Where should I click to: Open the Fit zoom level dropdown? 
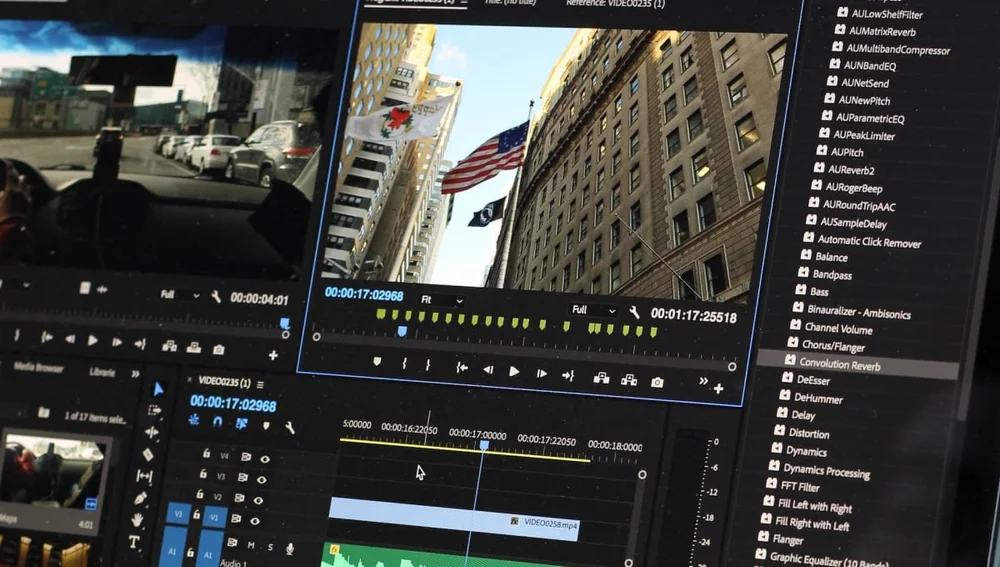pos(442,300)
